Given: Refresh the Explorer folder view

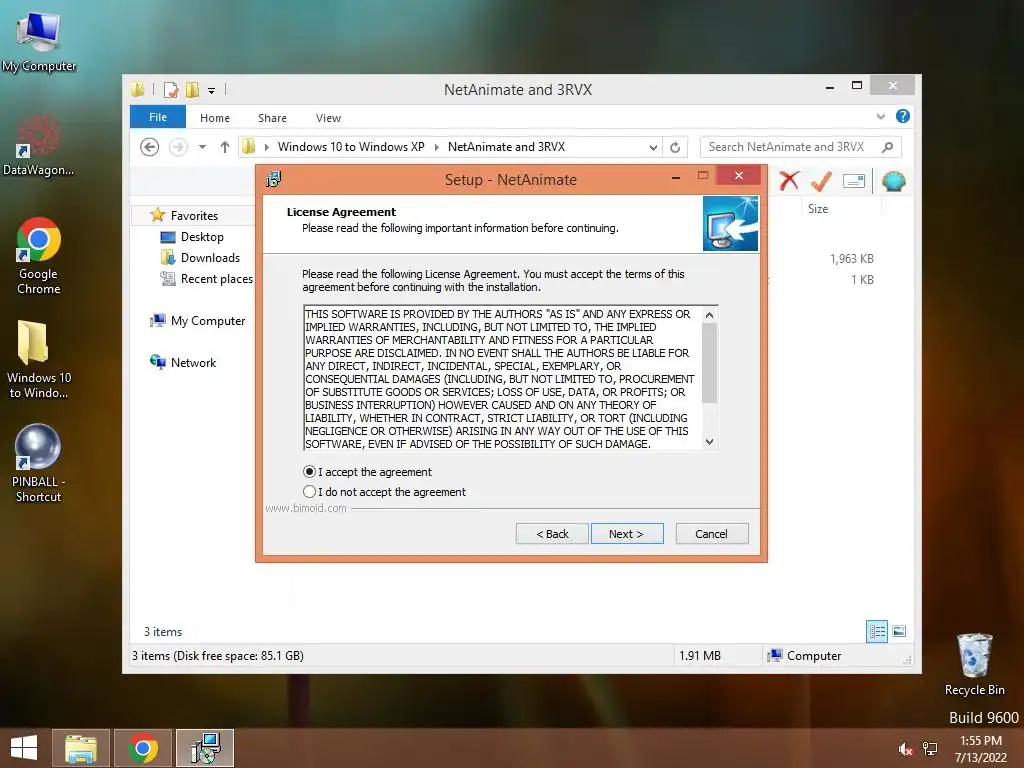Looking at the screenshot, I should click(675, 148).
